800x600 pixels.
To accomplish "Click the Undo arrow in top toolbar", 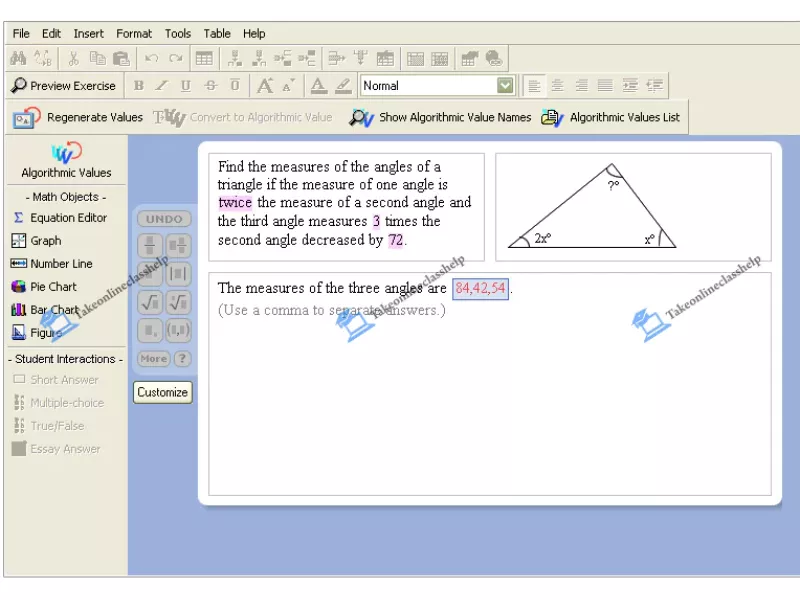I will pyautogui.click(x=151, y=59).
